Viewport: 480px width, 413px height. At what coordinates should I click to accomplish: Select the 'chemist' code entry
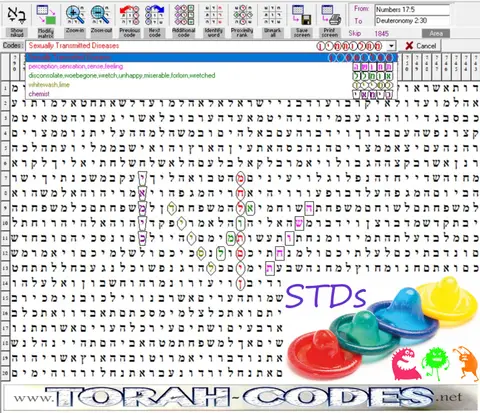coord(211,94)
